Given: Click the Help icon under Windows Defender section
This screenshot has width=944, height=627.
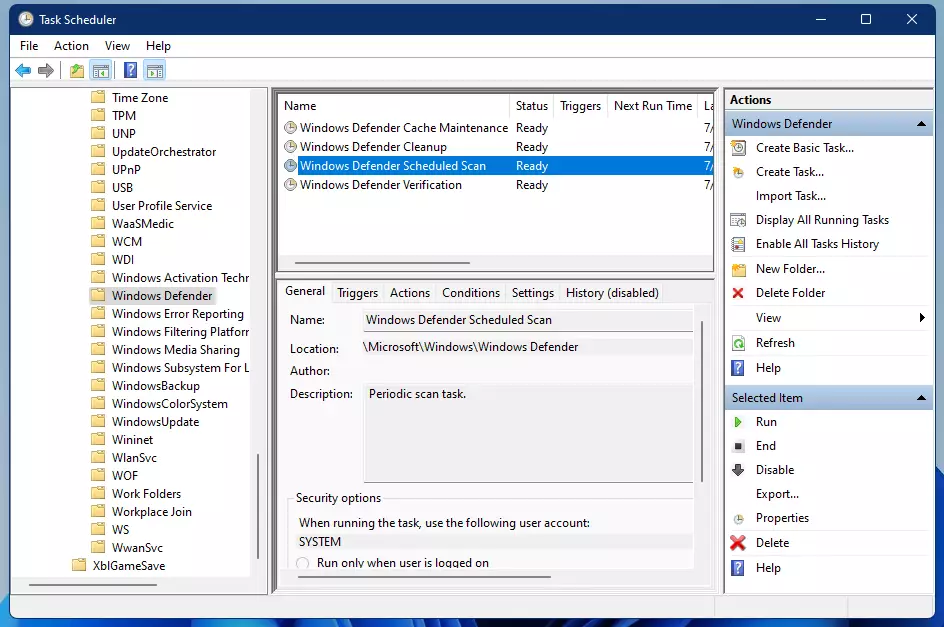Looking at the screenshot, I should tap(738, 368).
